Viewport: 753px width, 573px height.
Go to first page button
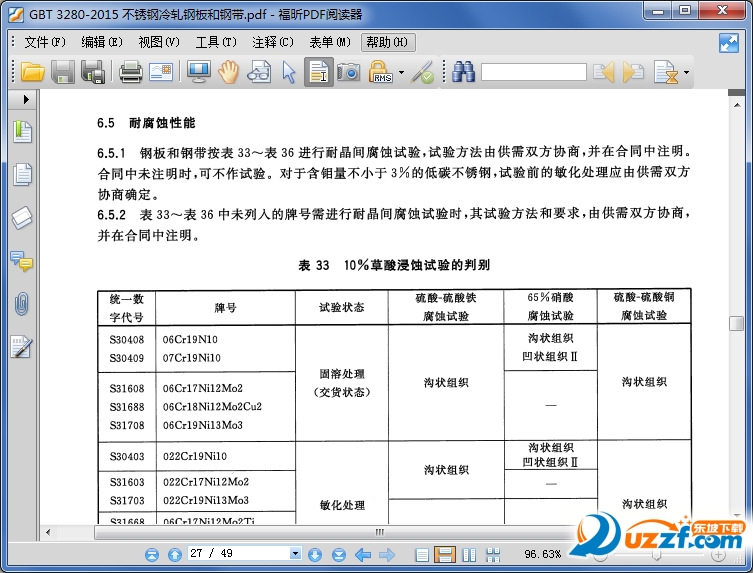pyautogui.click(x=152, y=555)
